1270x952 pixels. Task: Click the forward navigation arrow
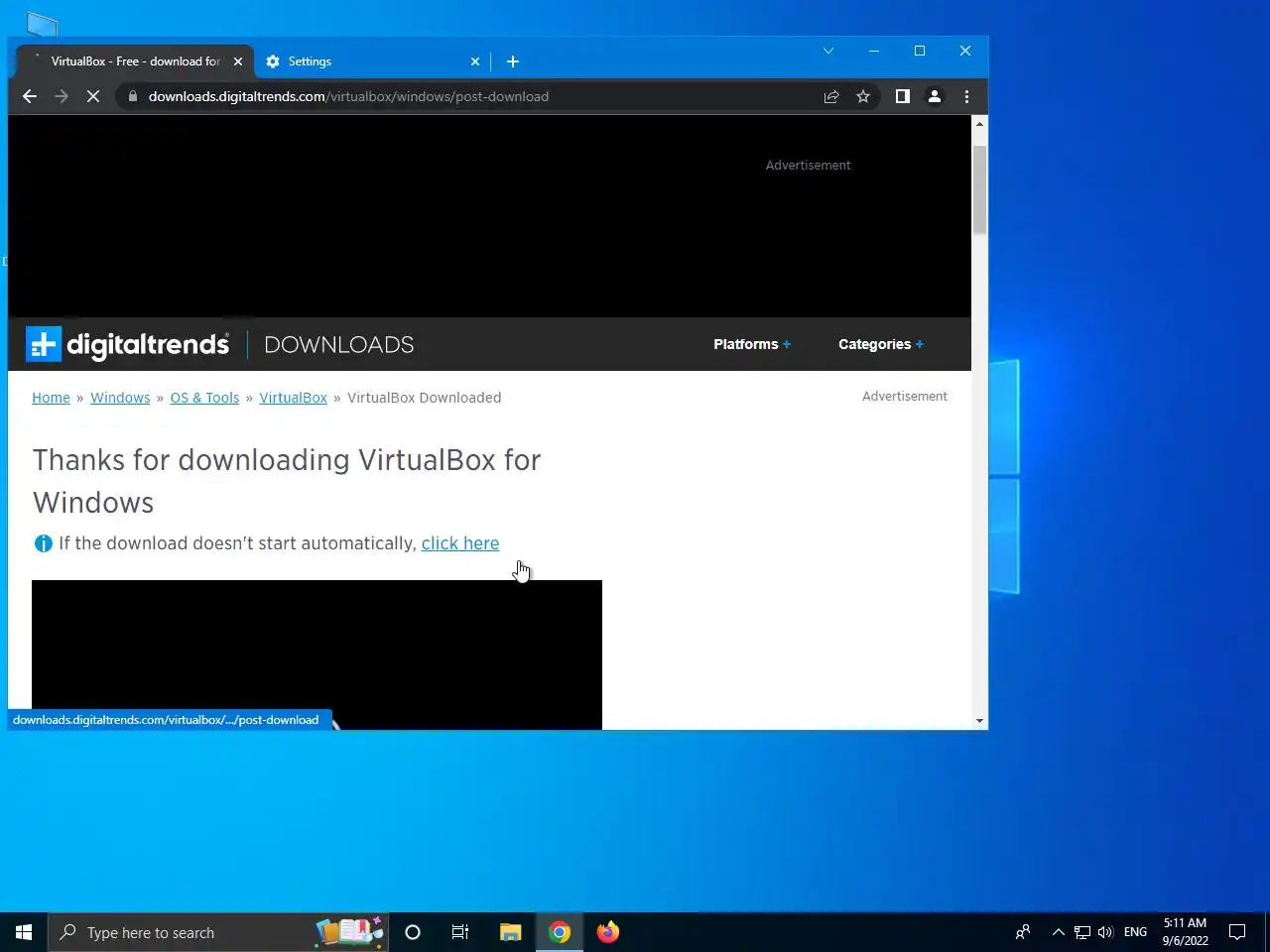62,96
